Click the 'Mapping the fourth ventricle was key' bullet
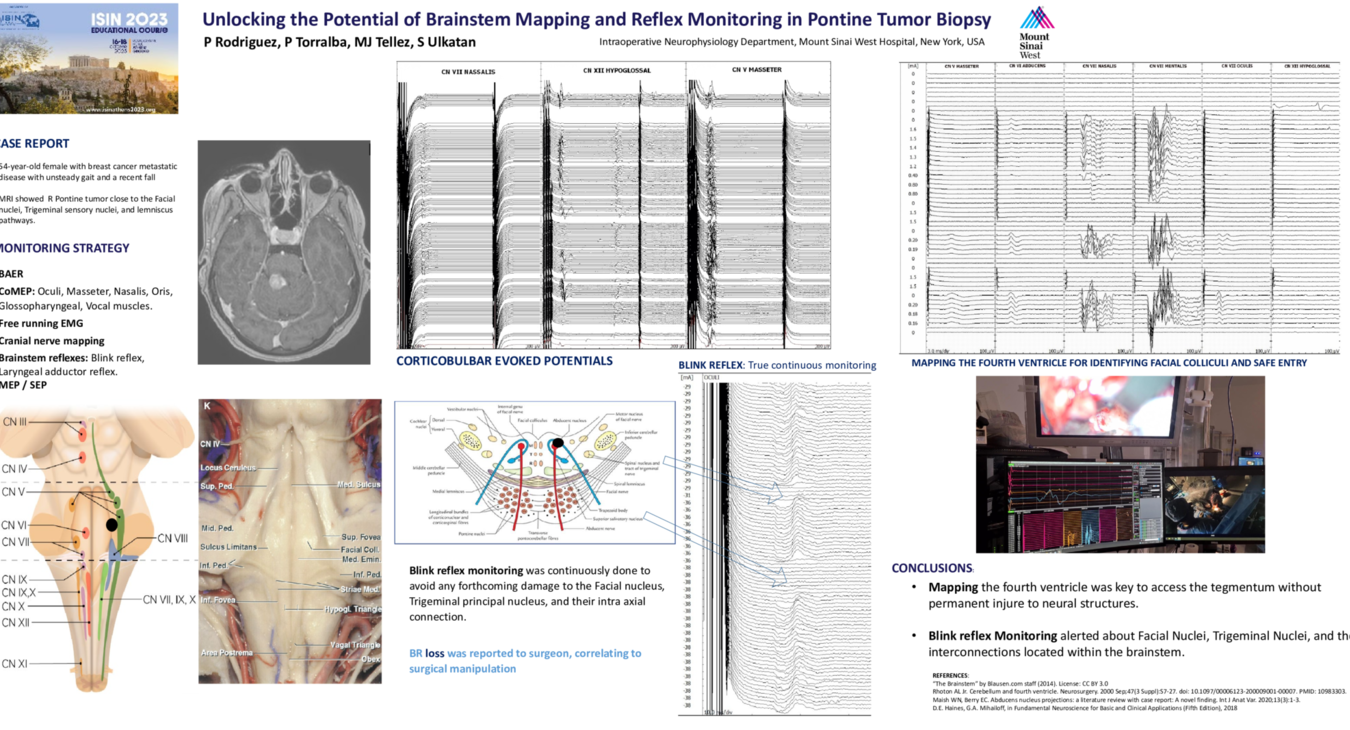 [x=1125, y=595]
